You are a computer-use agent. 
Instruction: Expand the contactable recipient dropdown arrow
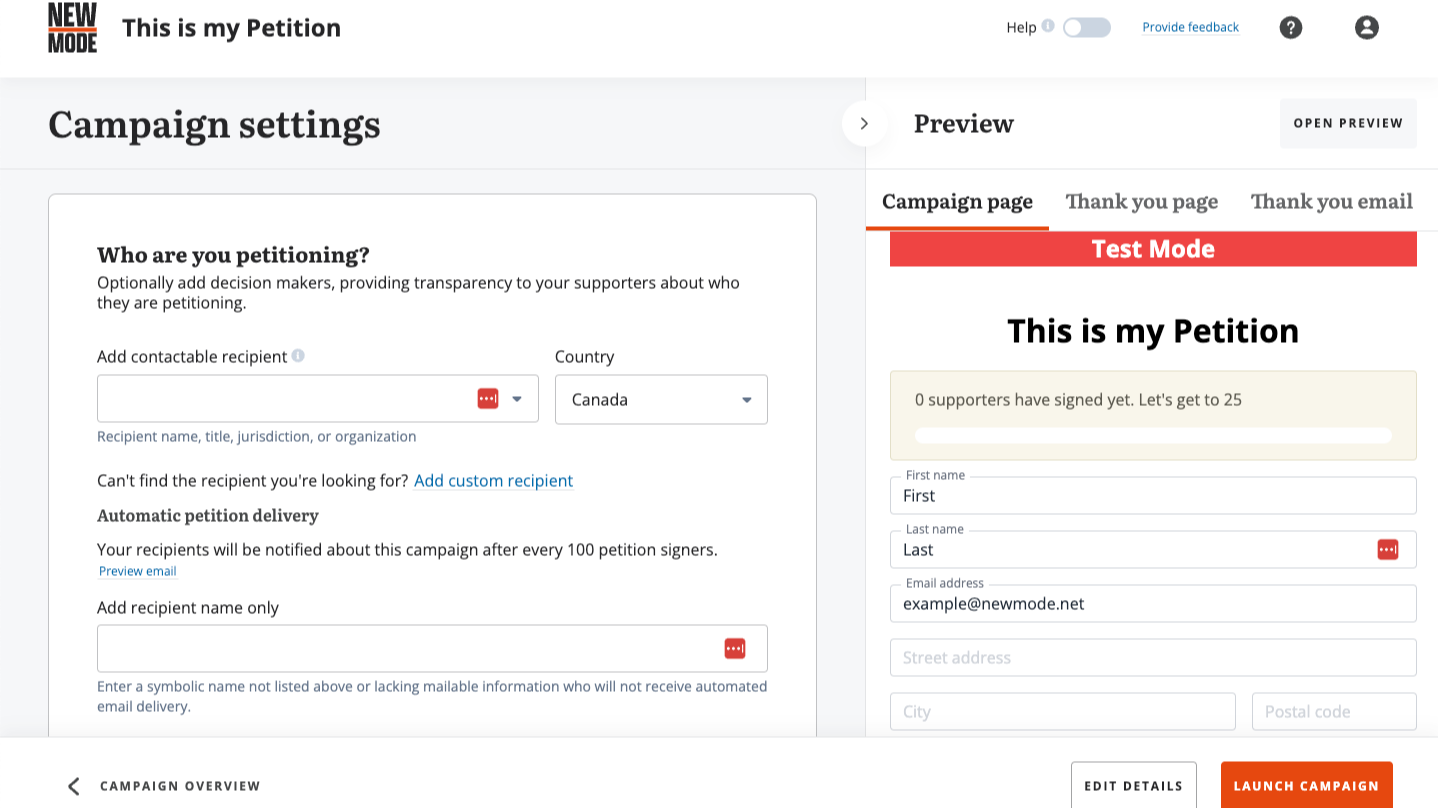(517, 399)
